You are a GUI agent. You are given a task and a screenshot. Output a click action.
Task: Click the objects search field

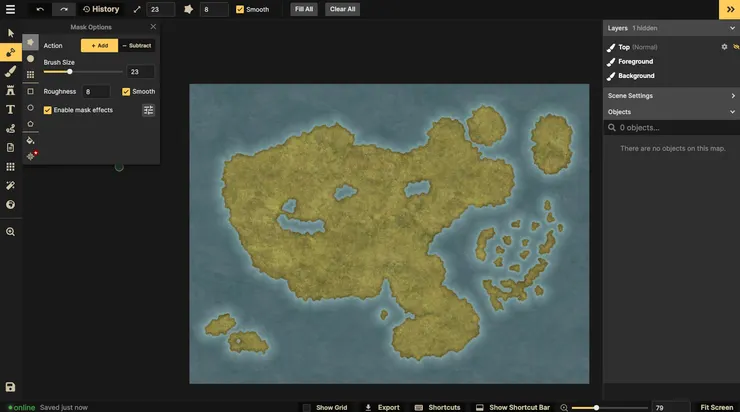click(671, 127)
